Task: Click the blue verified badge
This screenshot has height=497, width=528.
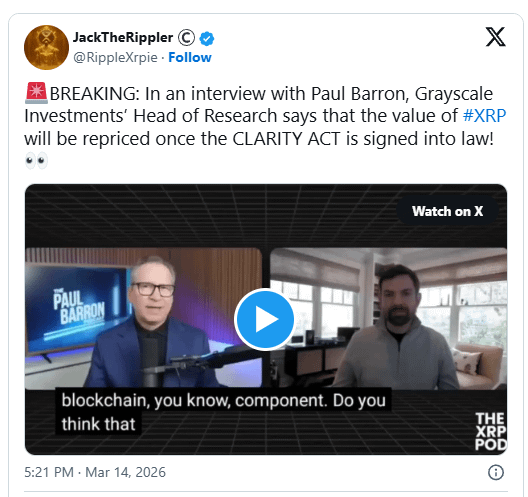Action: [207, 38]
